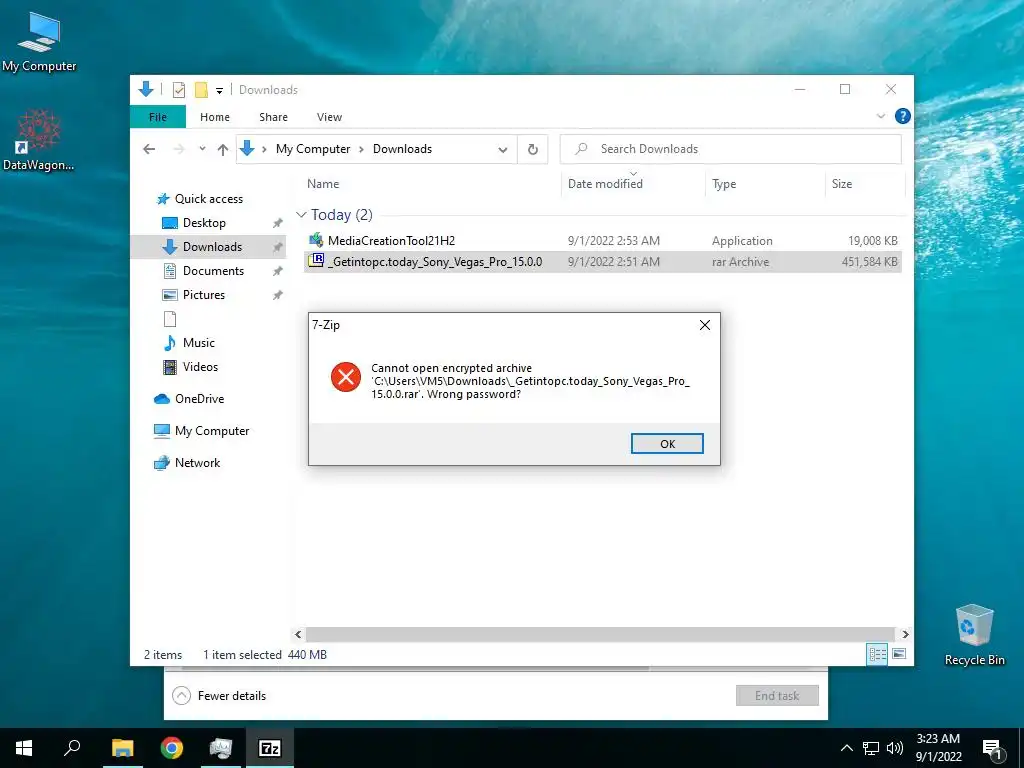Open taskbar search magnifier
1024x768 pixels.
72,748
